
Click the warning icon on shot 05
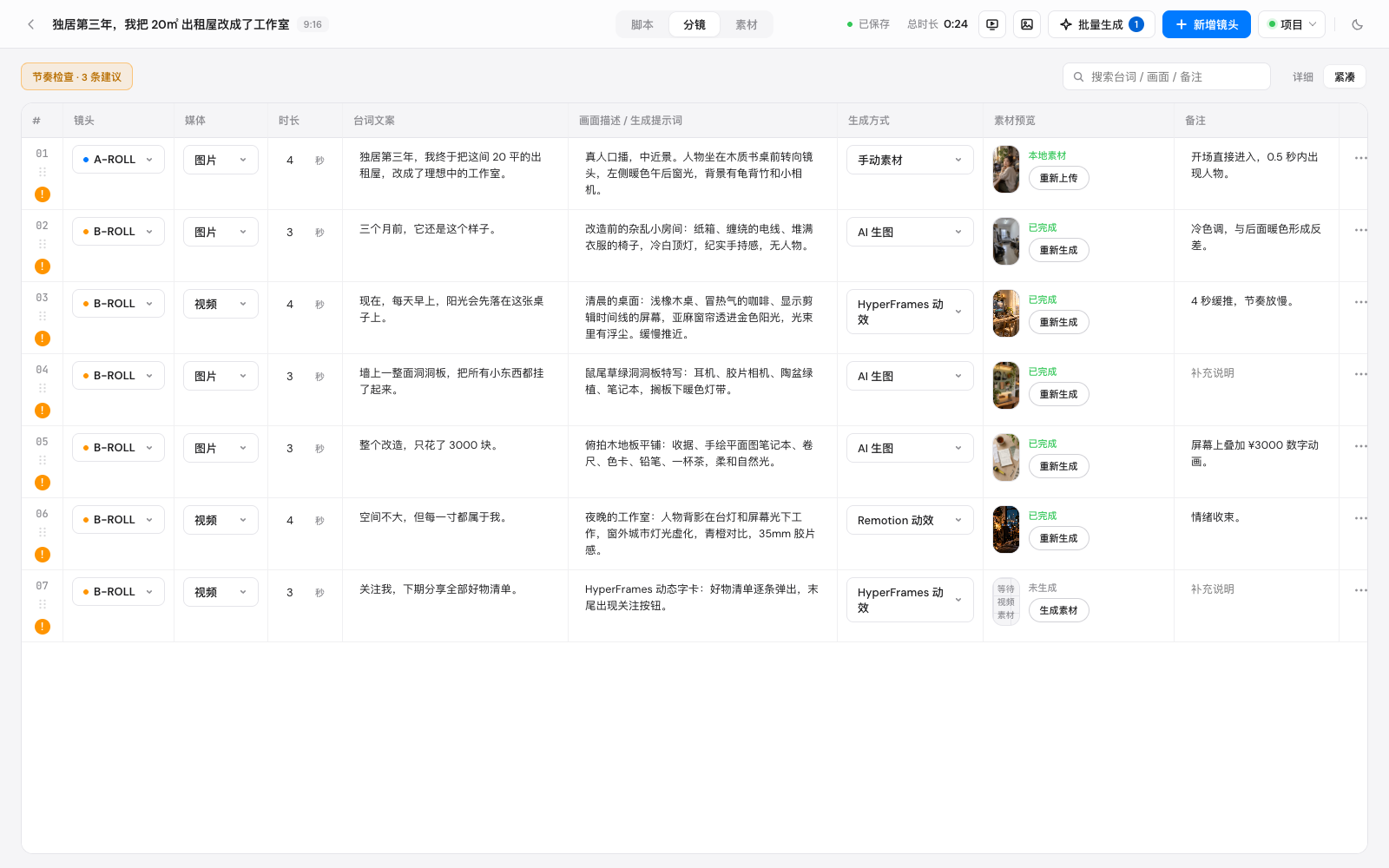pyautogui.click(x=43, y=483)
